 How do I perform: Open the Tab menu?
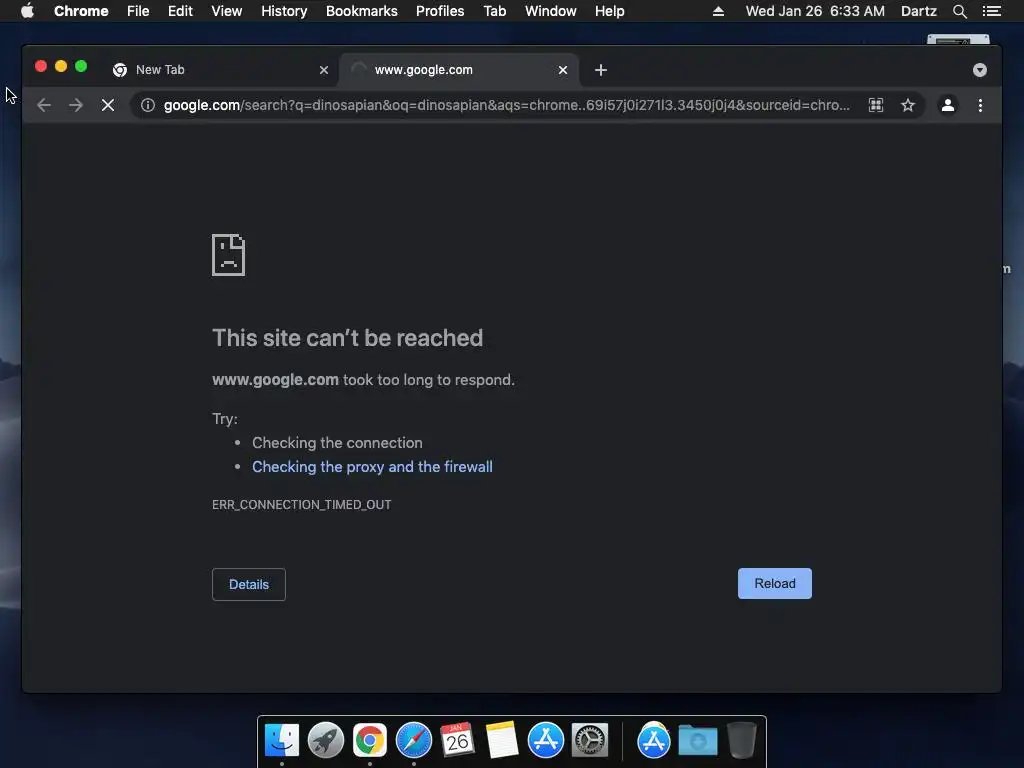(494, 11)
